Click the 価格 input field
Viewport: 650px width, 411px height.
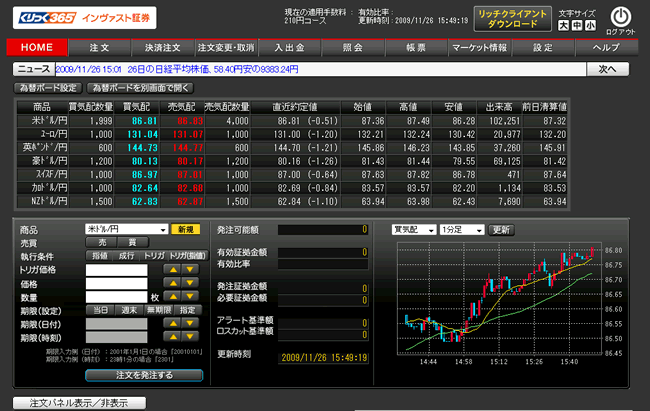click(116, 284)
